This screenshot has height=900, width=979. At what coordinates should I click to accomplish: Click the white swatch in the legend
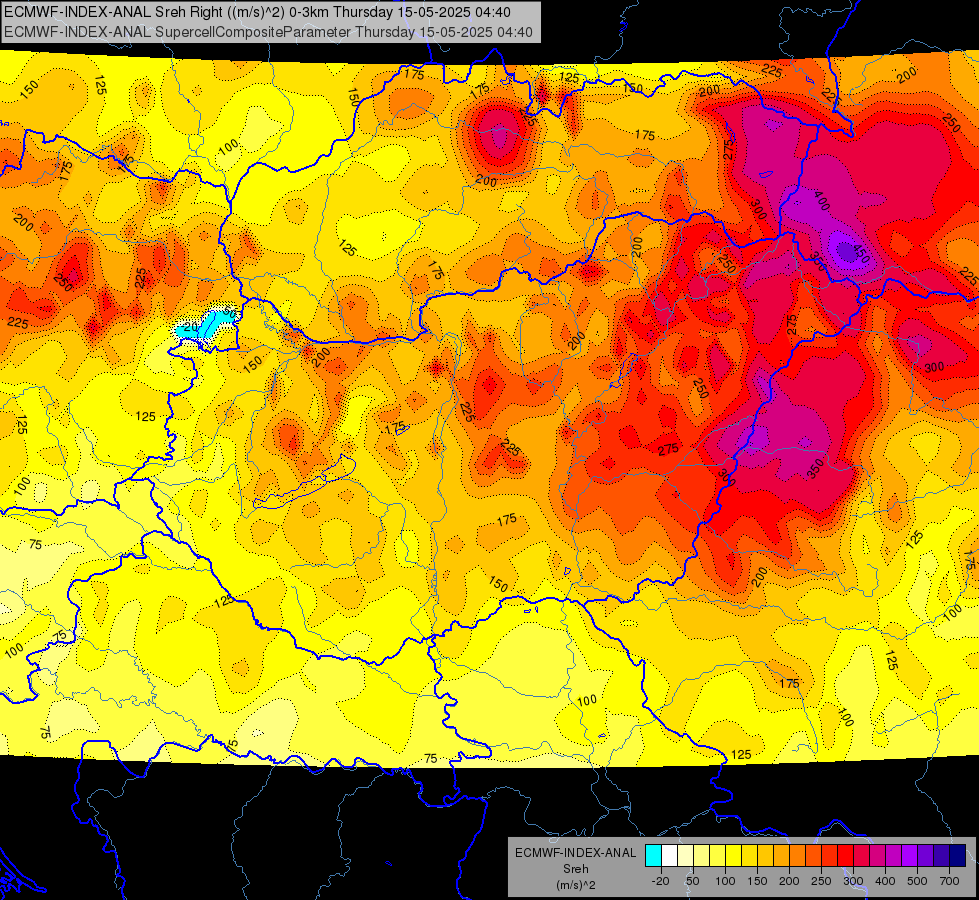point(669,855)
